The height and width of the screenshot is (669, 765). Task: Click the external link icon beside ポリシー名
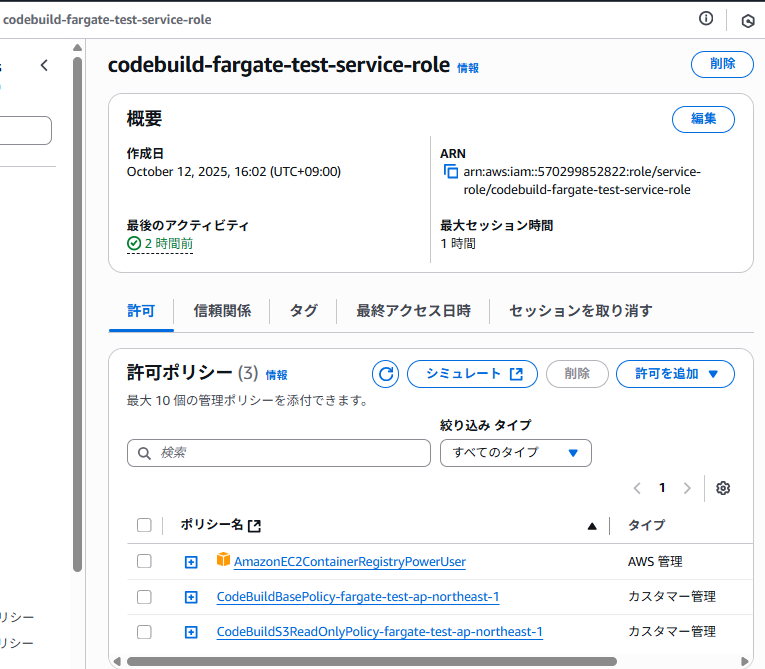(254, 526)
